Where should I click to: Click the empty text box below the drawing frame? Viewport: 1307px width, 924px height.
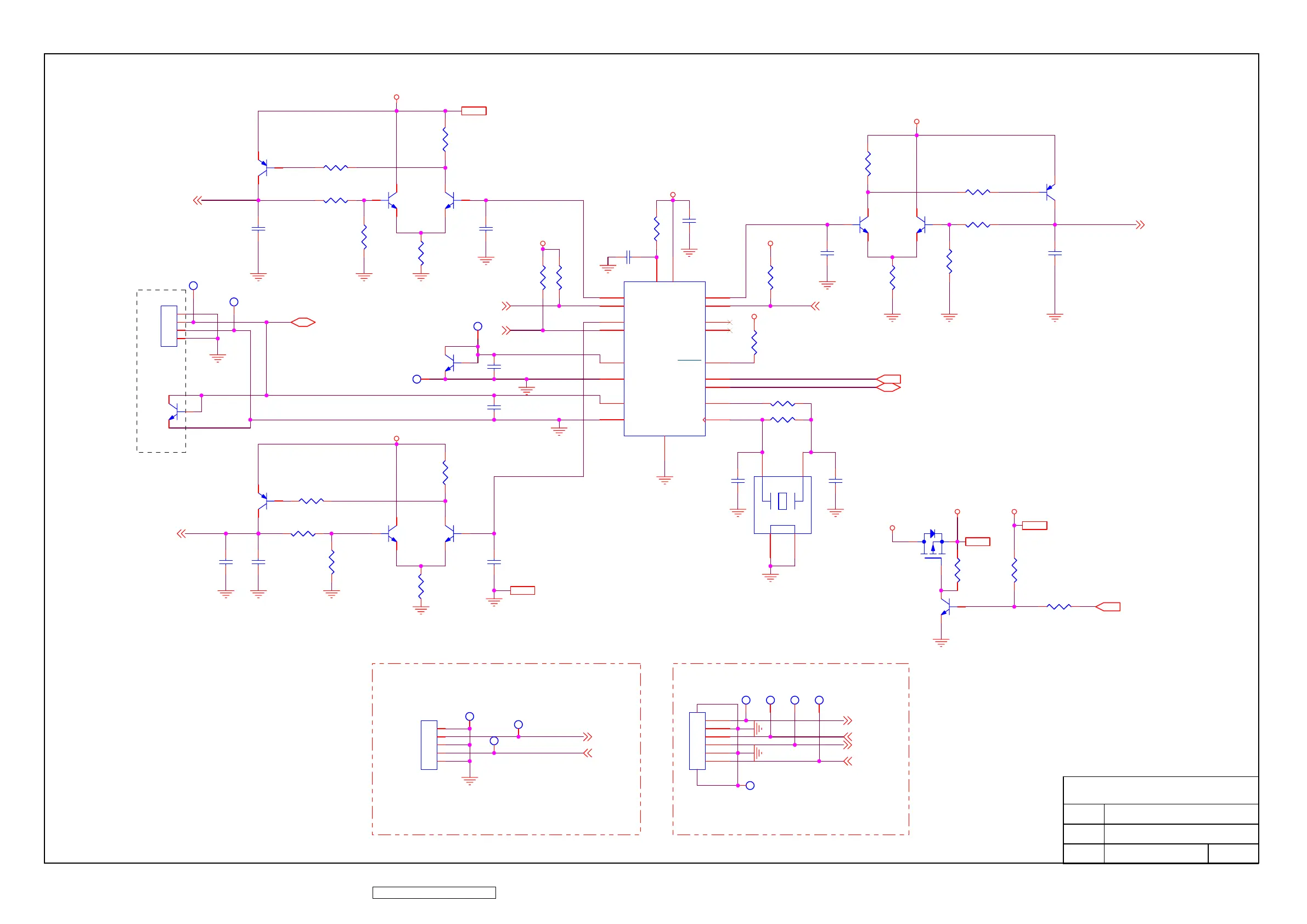point(434,893)
